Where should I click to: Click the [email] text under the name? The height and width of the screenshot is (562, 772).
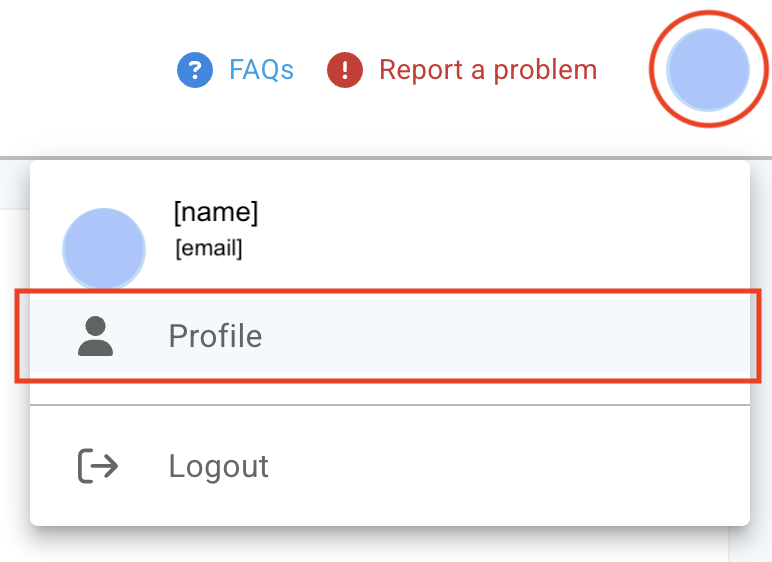point(209,247)
